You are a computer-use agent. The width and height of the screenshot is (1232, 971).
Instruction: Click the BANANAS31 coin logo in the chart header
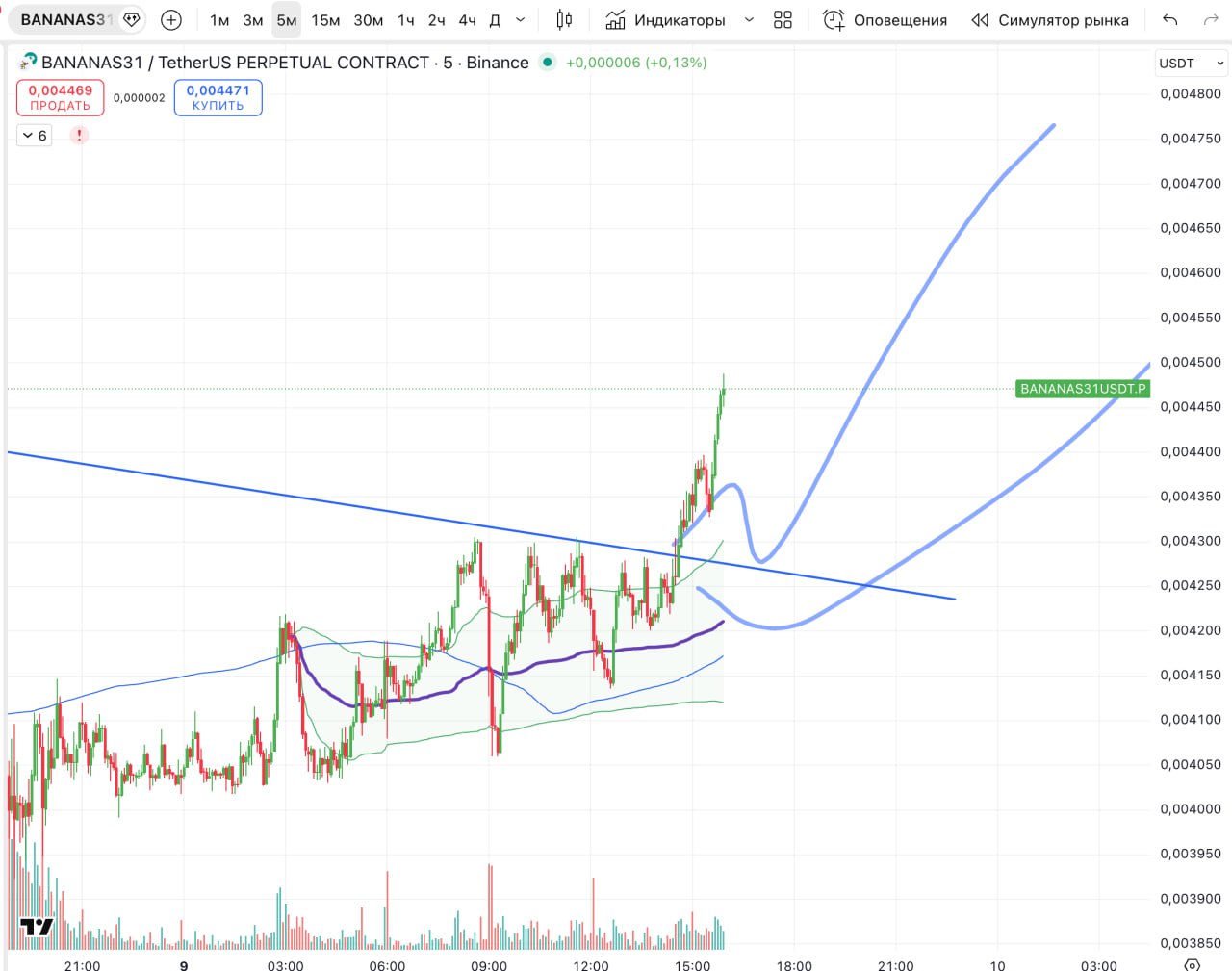coord(28,63)
